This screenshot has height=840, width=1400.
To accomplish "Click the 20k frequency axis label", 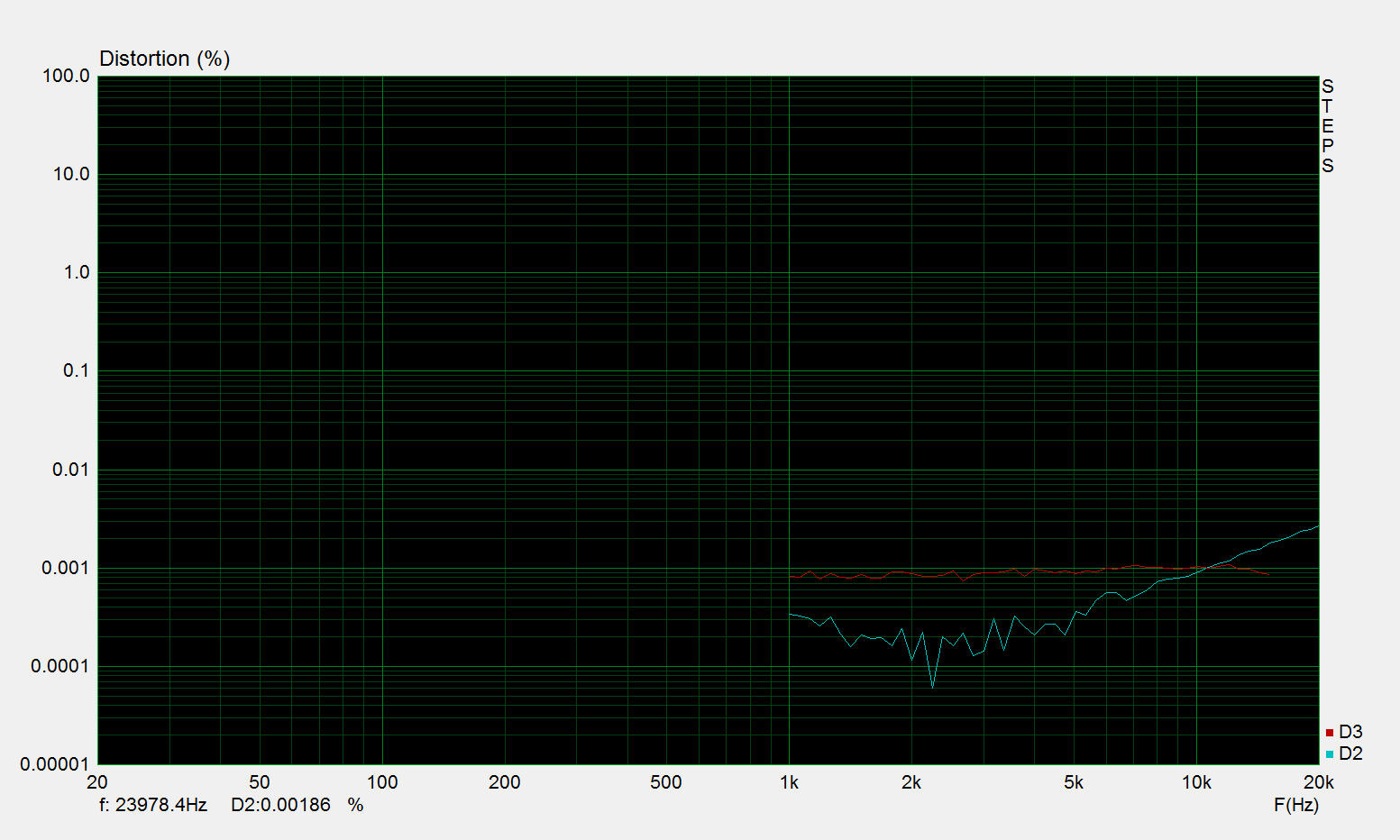I will (x=1318, y=782).
